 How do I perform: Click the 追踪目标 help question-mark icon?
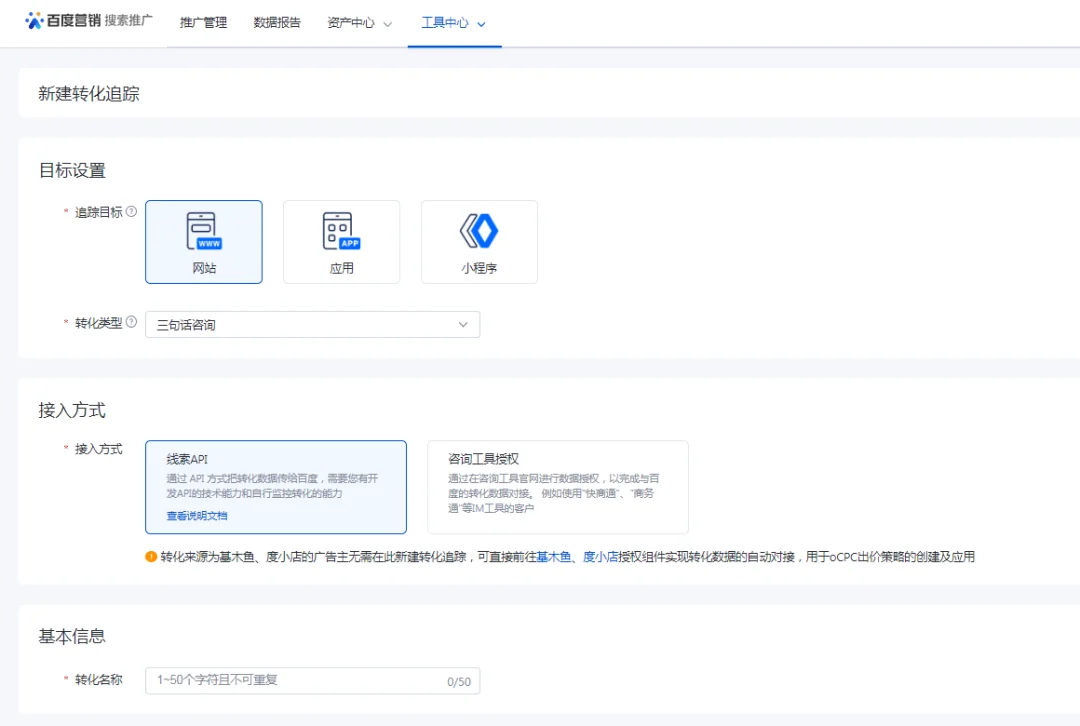tap(131, 211)
